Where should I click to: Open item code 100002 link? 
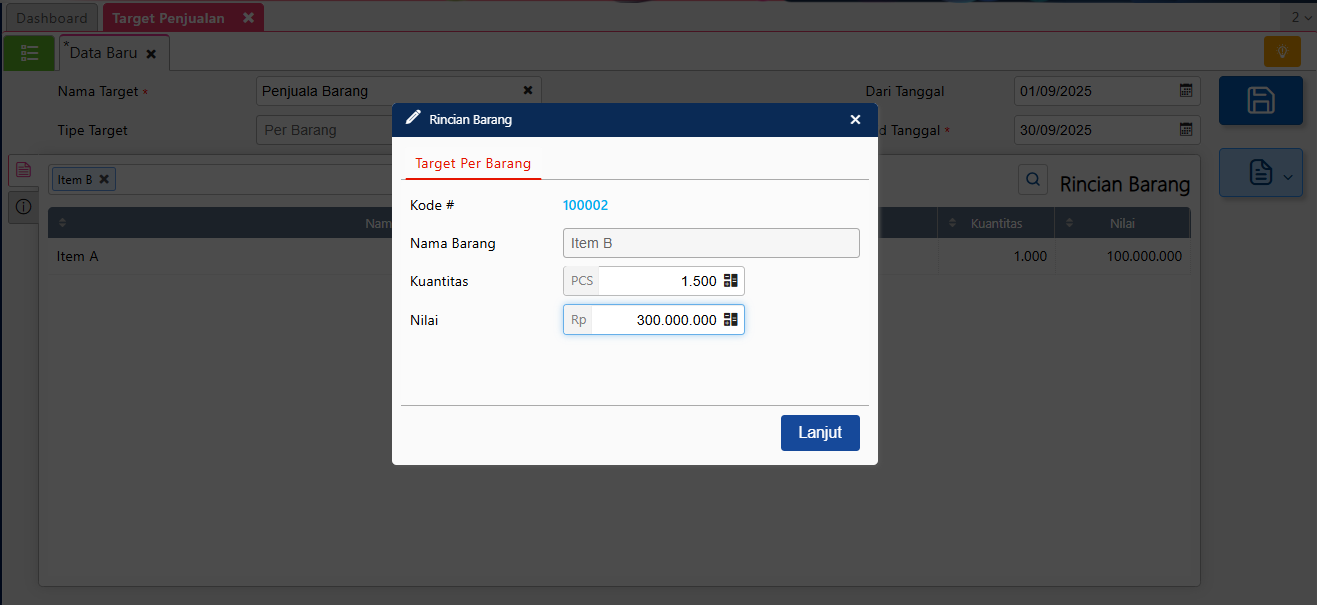(x=585, y=205)
